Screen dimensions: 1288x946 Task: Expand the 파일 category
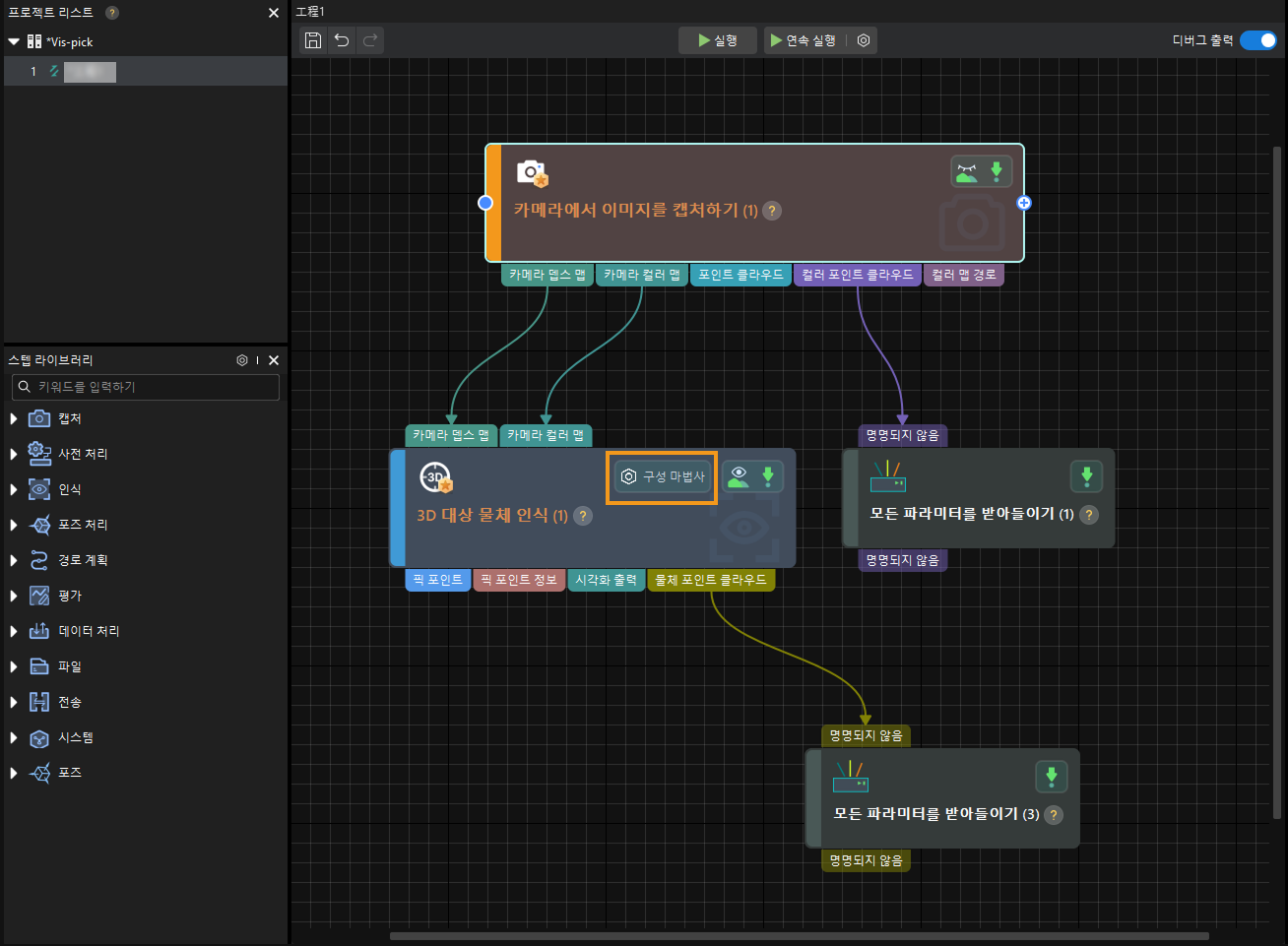pos(14,666)
